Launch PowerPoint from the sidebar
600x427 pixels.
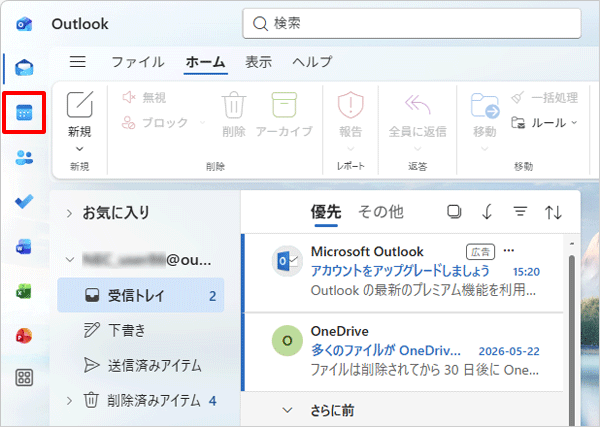point(24,336)
